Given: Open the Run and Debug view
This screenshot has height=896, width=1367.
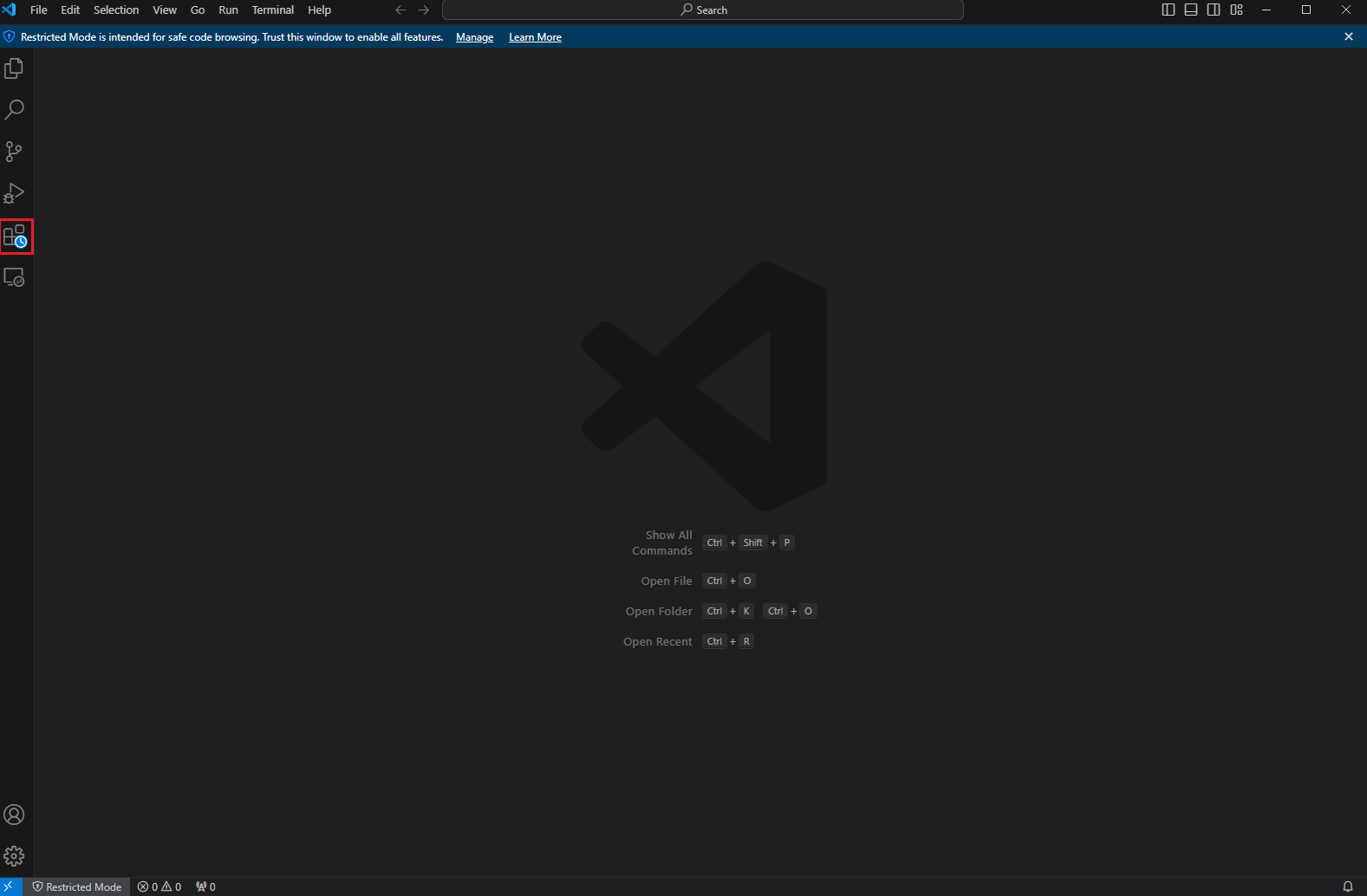Looking at the screenshot, I should pyautogui.click(x=14, y=193).
